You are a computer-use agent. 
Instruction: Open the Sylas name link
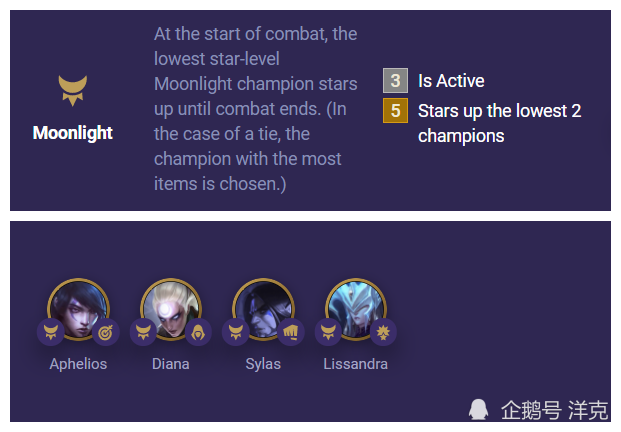pyautogui.click(x=263, y=364)
